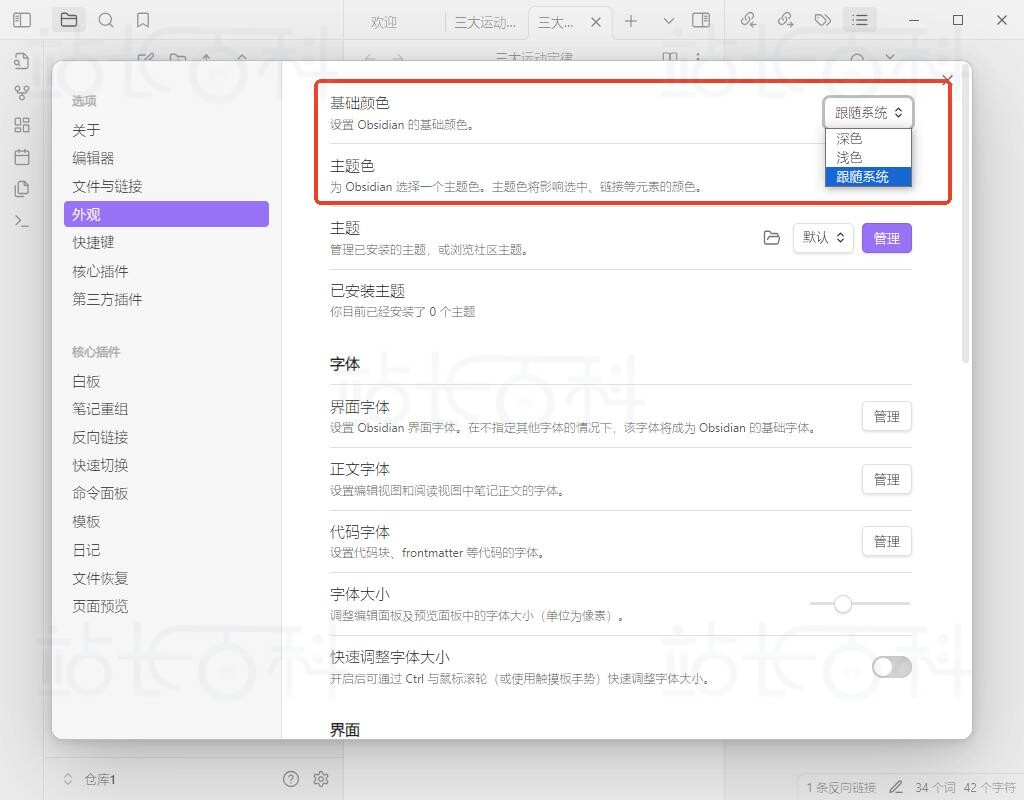
Task: Open the bookmarks icon in top toolbar
Action: tap(143, 19)
